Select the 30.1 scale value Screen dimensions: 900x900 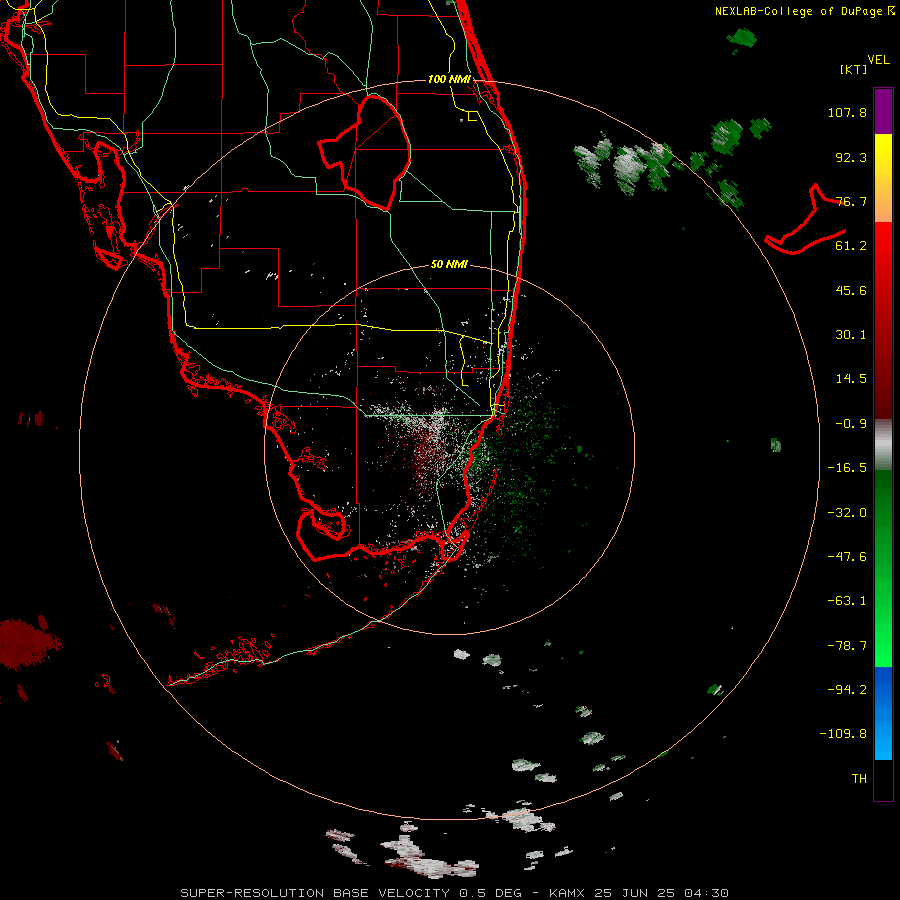tap(851, 335)
